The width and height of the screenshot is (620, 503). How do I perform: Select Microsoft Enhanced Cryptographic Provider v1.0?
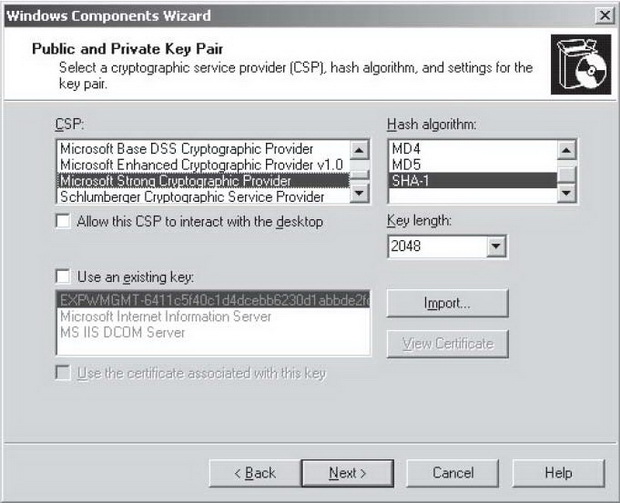tap(203, 165)
